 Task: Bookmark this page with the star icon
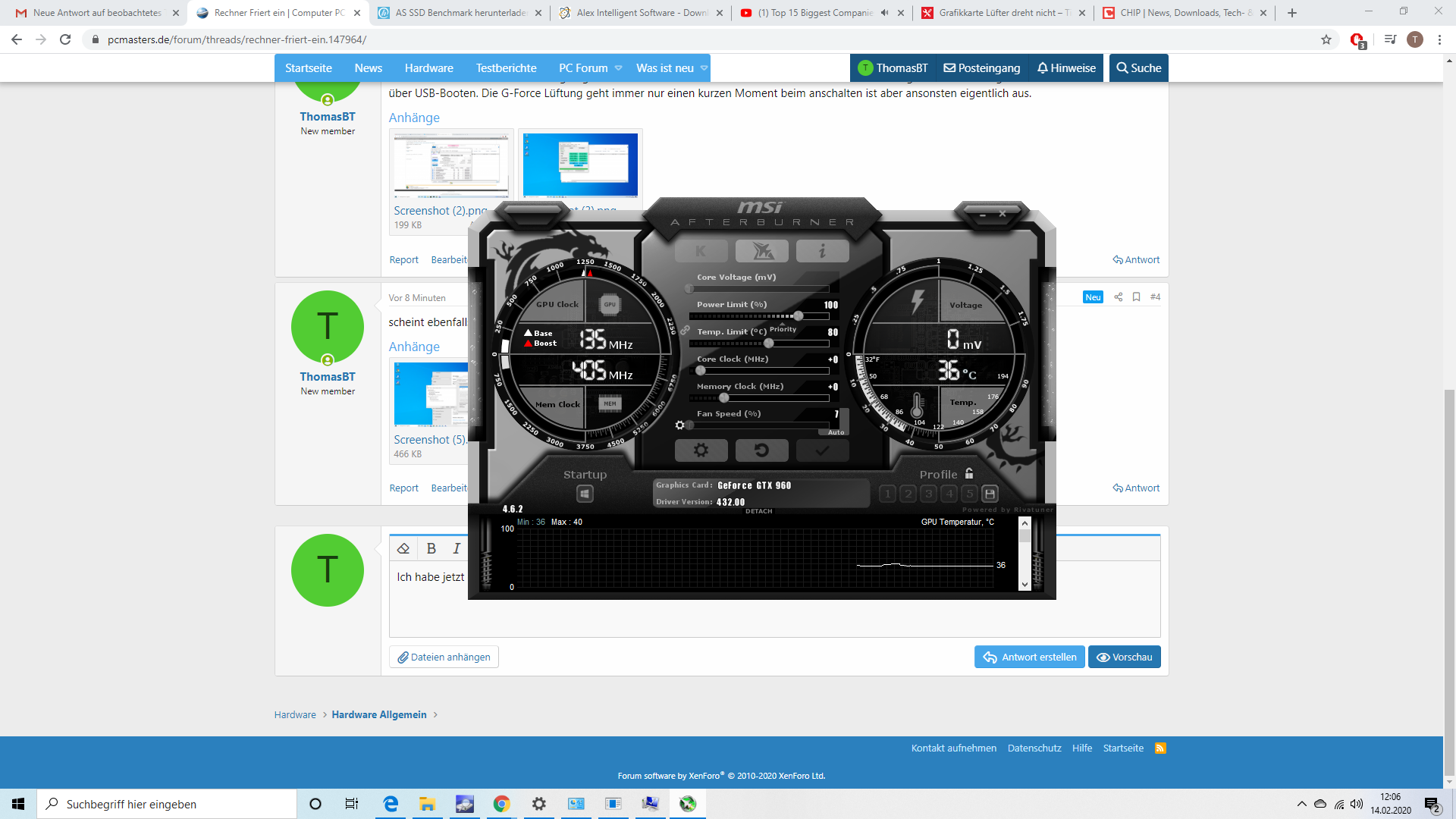(1326, 39)
